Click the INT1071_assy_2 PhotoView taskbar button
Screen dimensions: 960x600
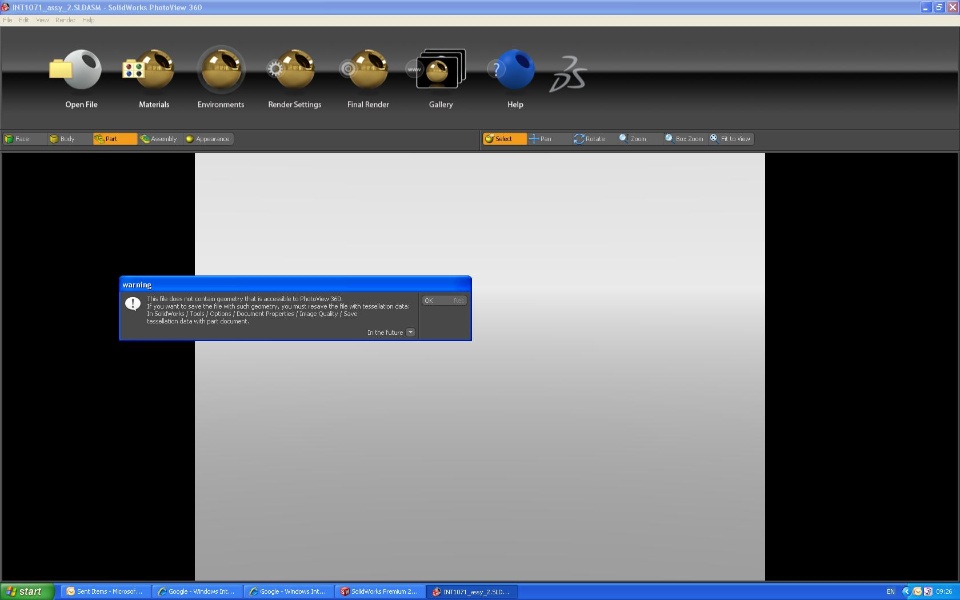[x=471, y=591]
